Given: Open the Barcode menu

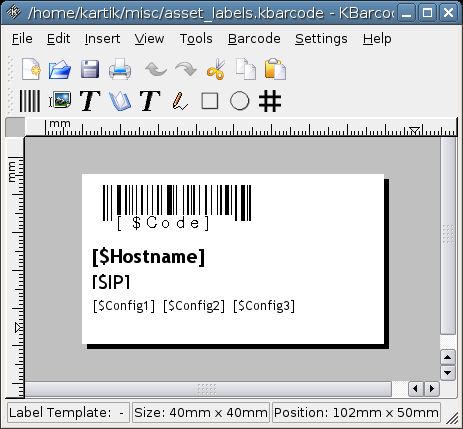Looking at the screenshot, I should (254, 39).
